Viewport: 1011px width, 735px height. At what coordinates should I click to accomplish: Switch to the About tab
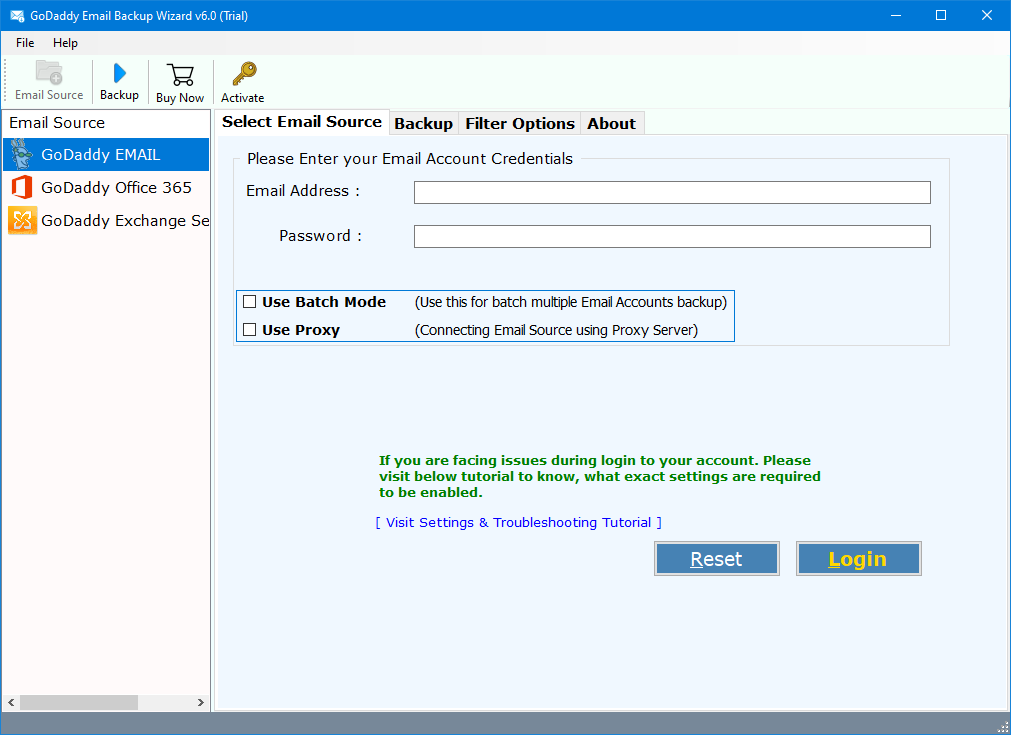611,123
